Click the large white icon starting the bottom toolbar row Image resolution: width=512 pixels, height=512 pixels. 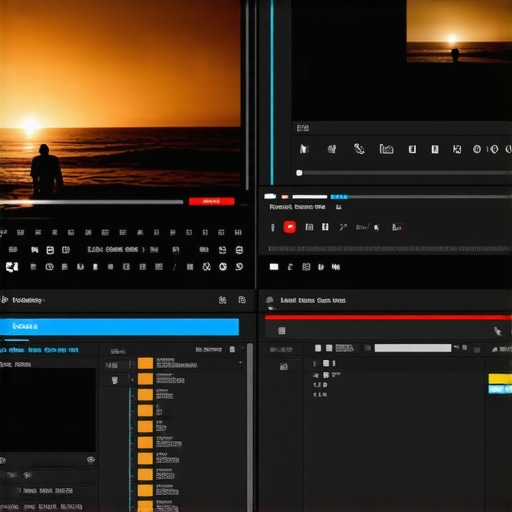coord(12,267)
